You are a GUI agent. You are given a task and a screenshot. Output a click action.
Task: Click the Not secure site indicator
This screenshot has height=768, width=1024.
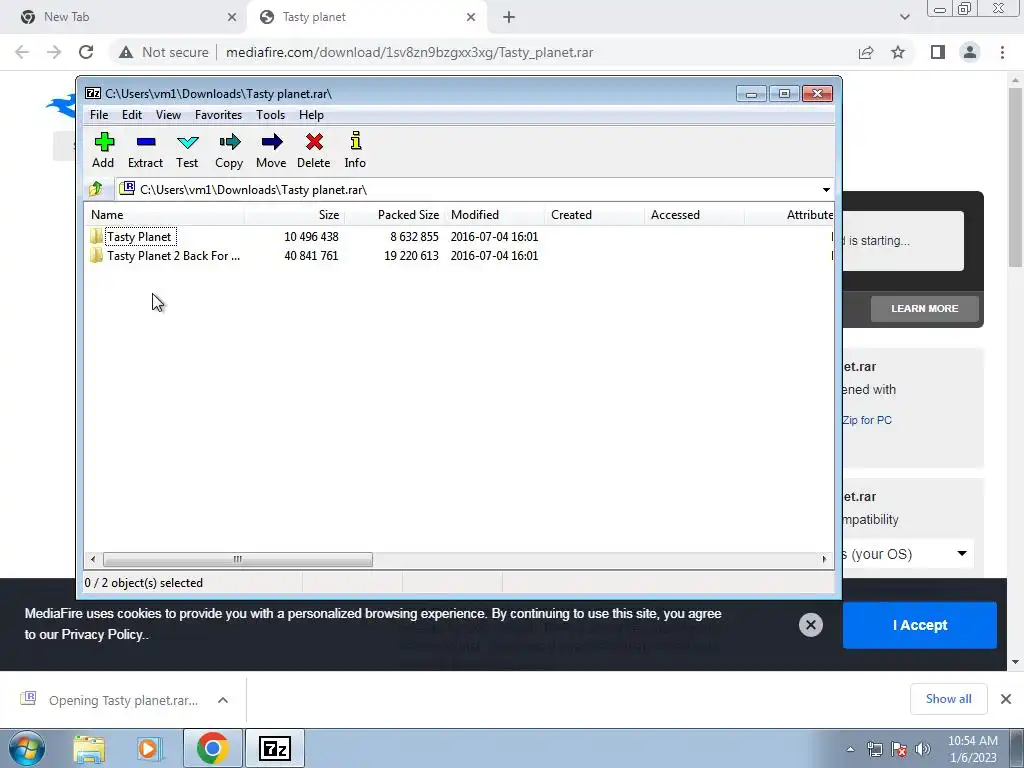(164, 52)
